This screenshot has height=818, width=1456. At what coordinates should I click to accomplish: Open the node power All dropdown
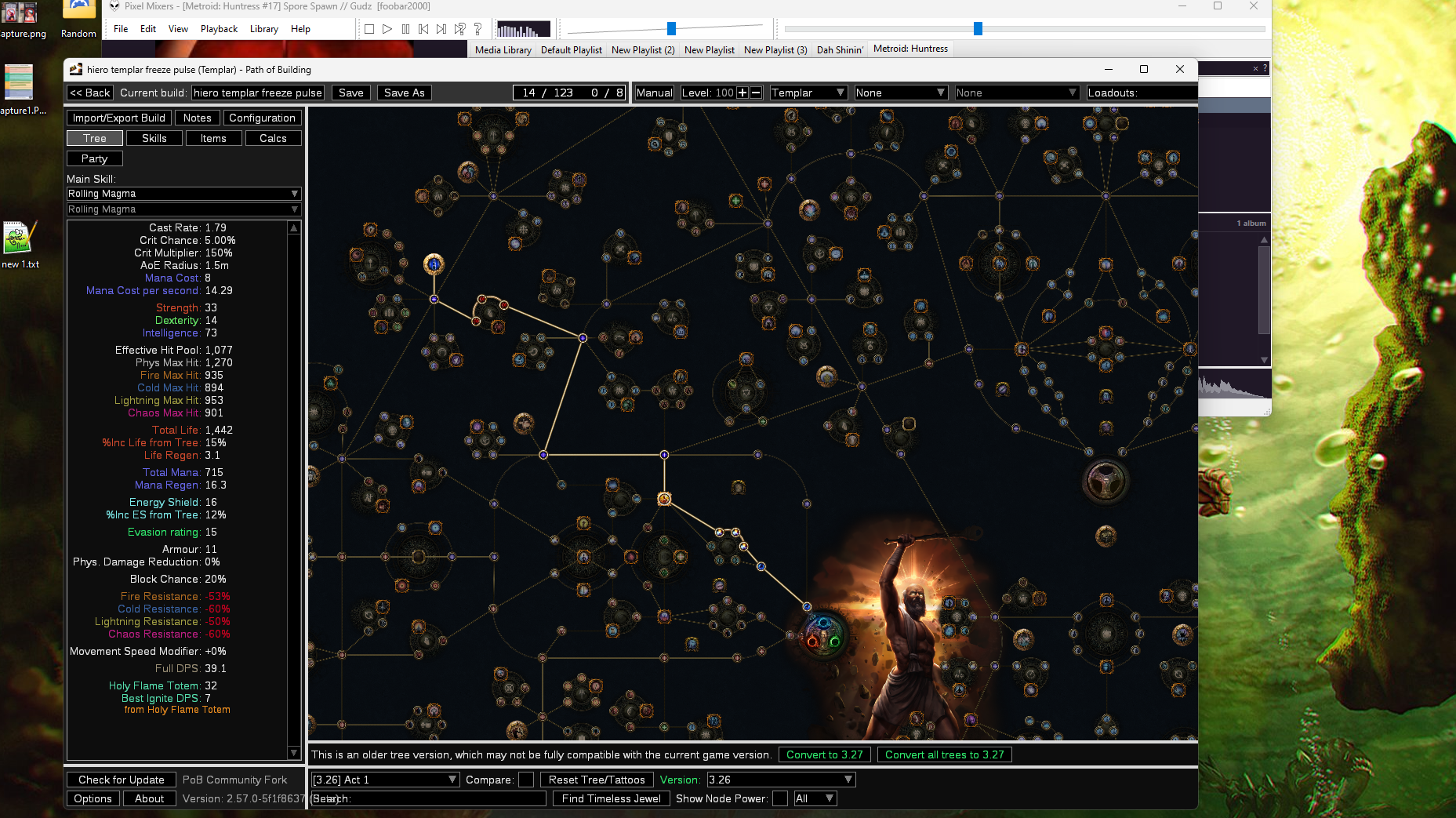[x=815, y=798]
